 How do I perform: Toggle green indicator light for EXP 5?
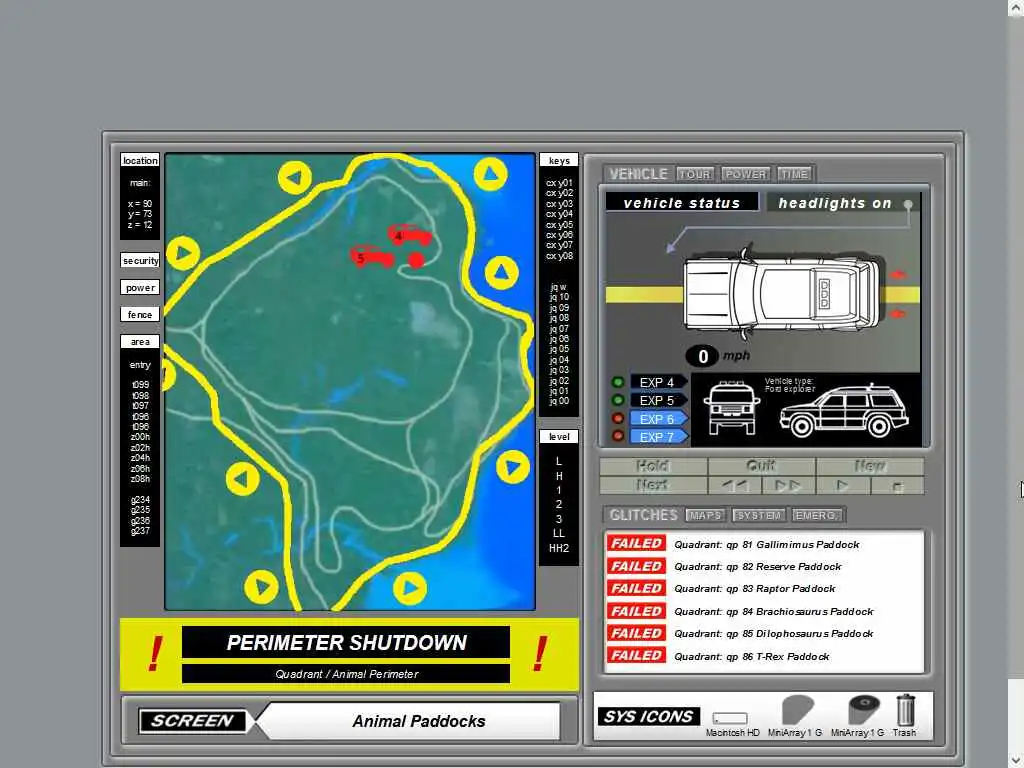(x=617, y=400)
